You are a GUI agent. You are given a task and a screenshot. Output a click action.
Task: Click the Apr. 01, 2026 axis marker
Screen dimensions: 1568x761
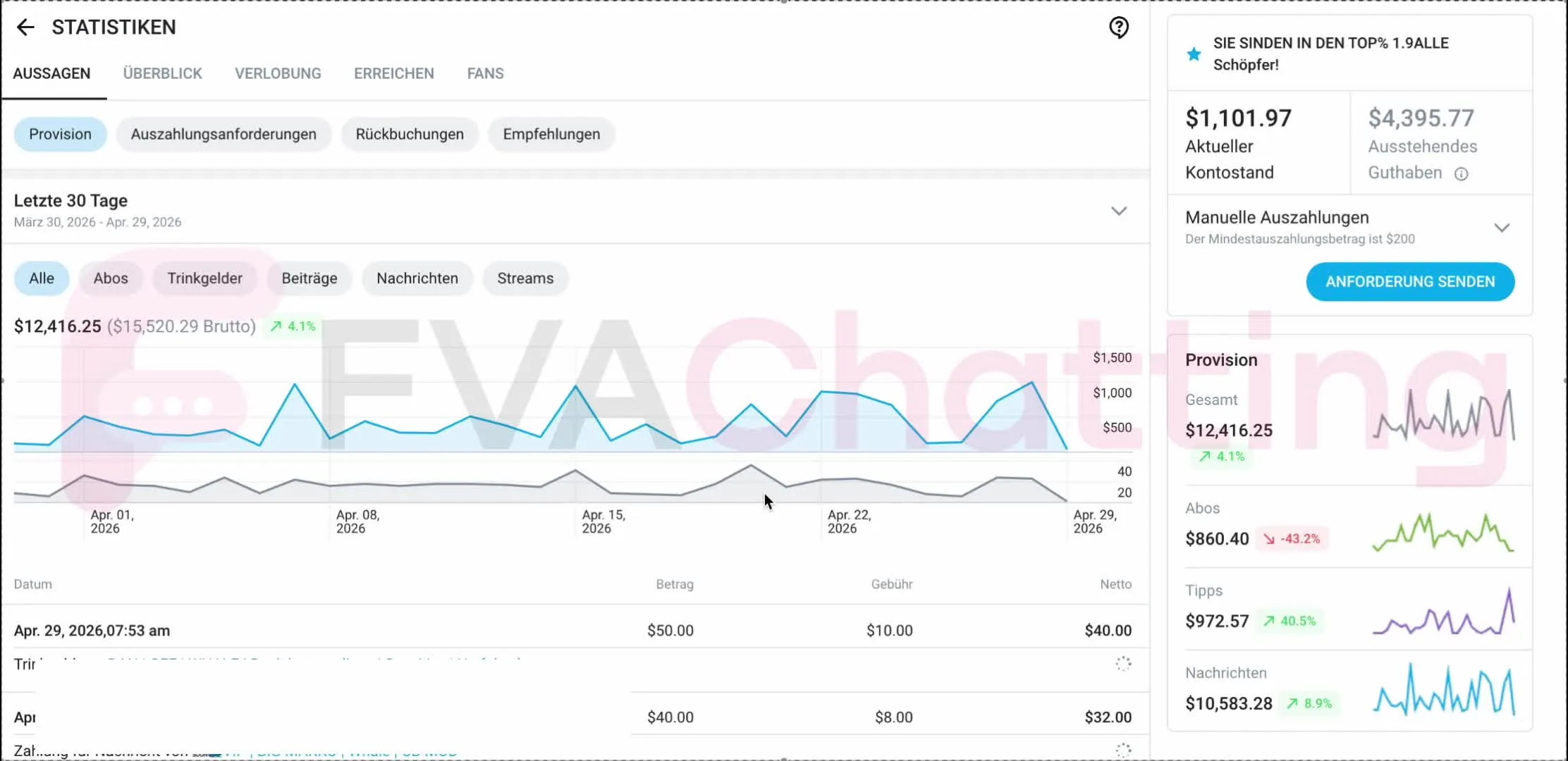point(112,521)
